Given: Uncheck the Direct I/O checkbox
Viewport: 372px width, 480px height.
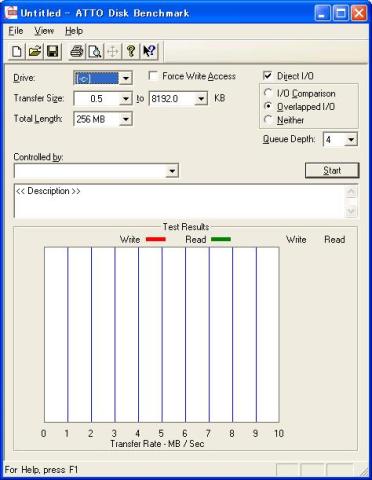Looking at the screenshot, I should (x=267, y=76).
